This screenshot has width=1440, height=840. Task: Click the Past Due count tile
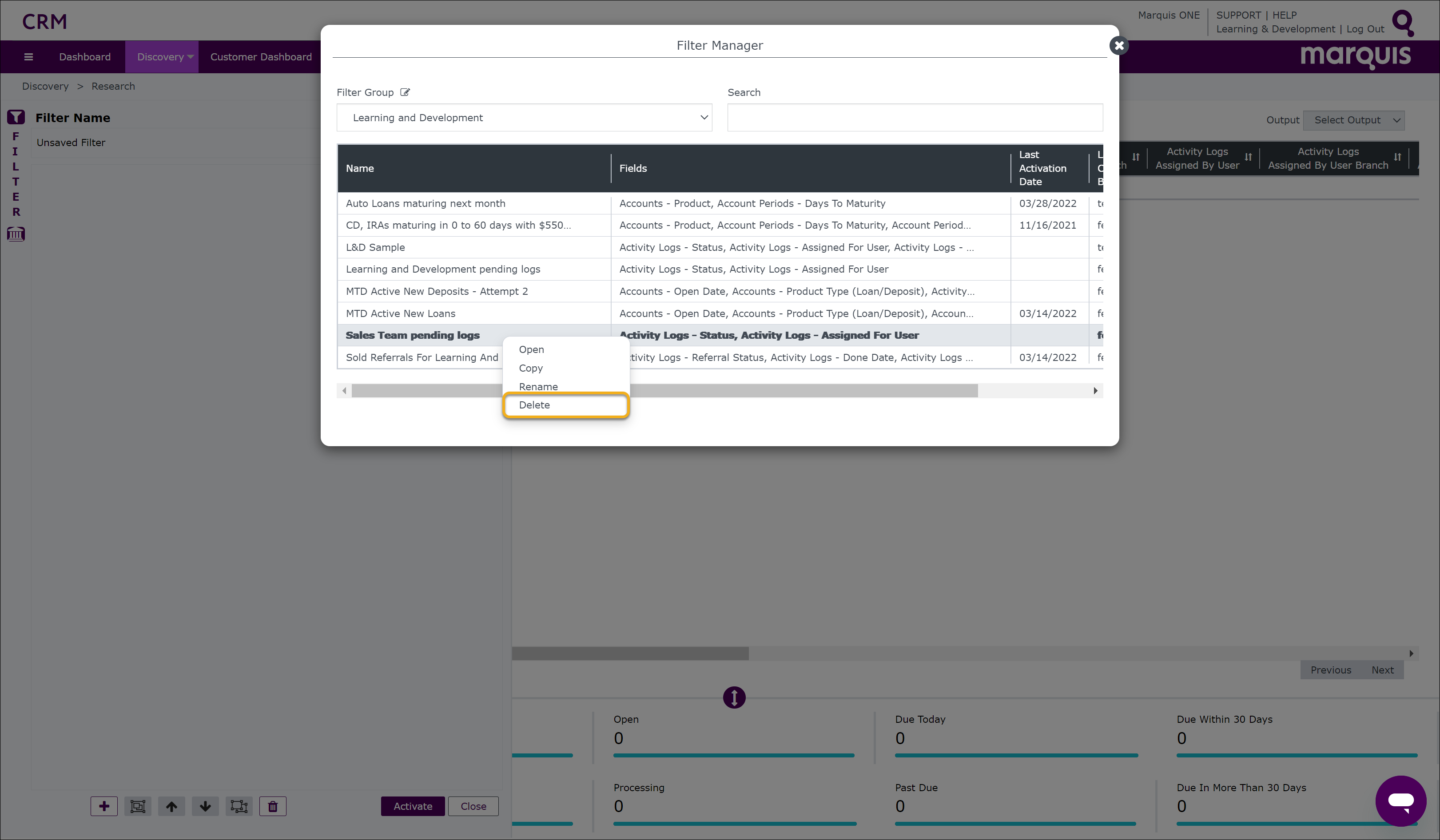[1015, 804]
